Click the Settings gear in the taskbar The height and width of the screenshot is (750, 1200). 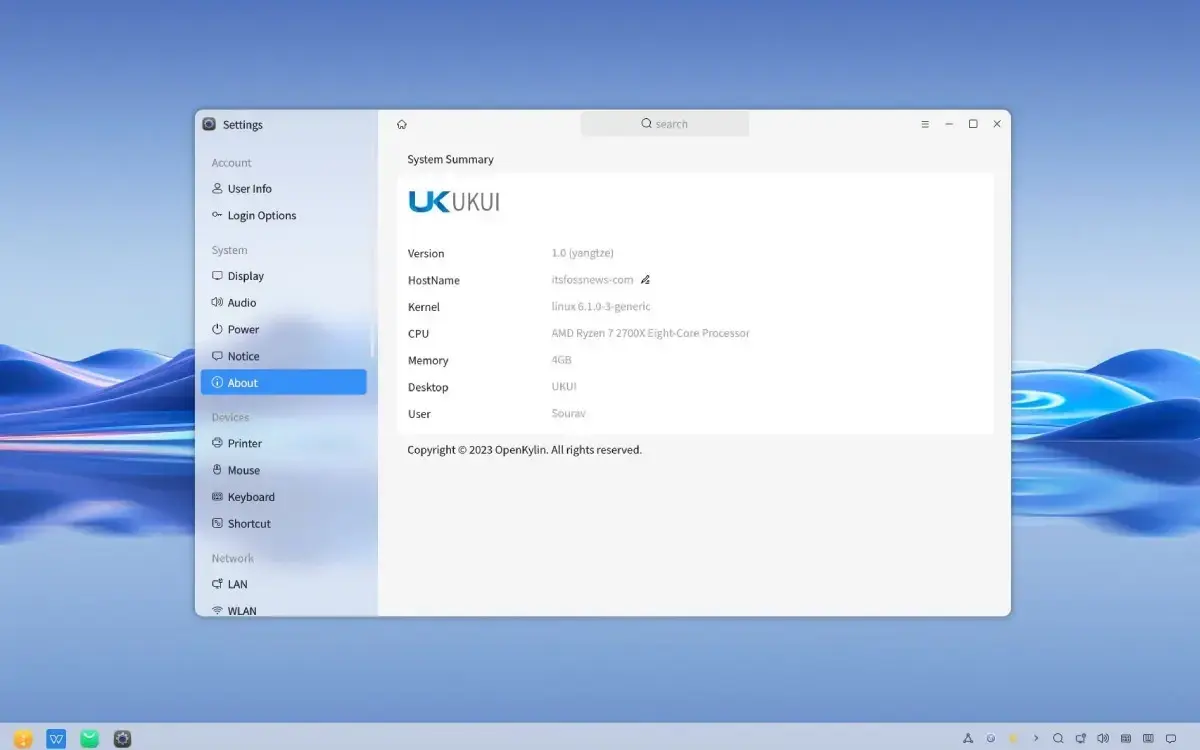(123, 739)
